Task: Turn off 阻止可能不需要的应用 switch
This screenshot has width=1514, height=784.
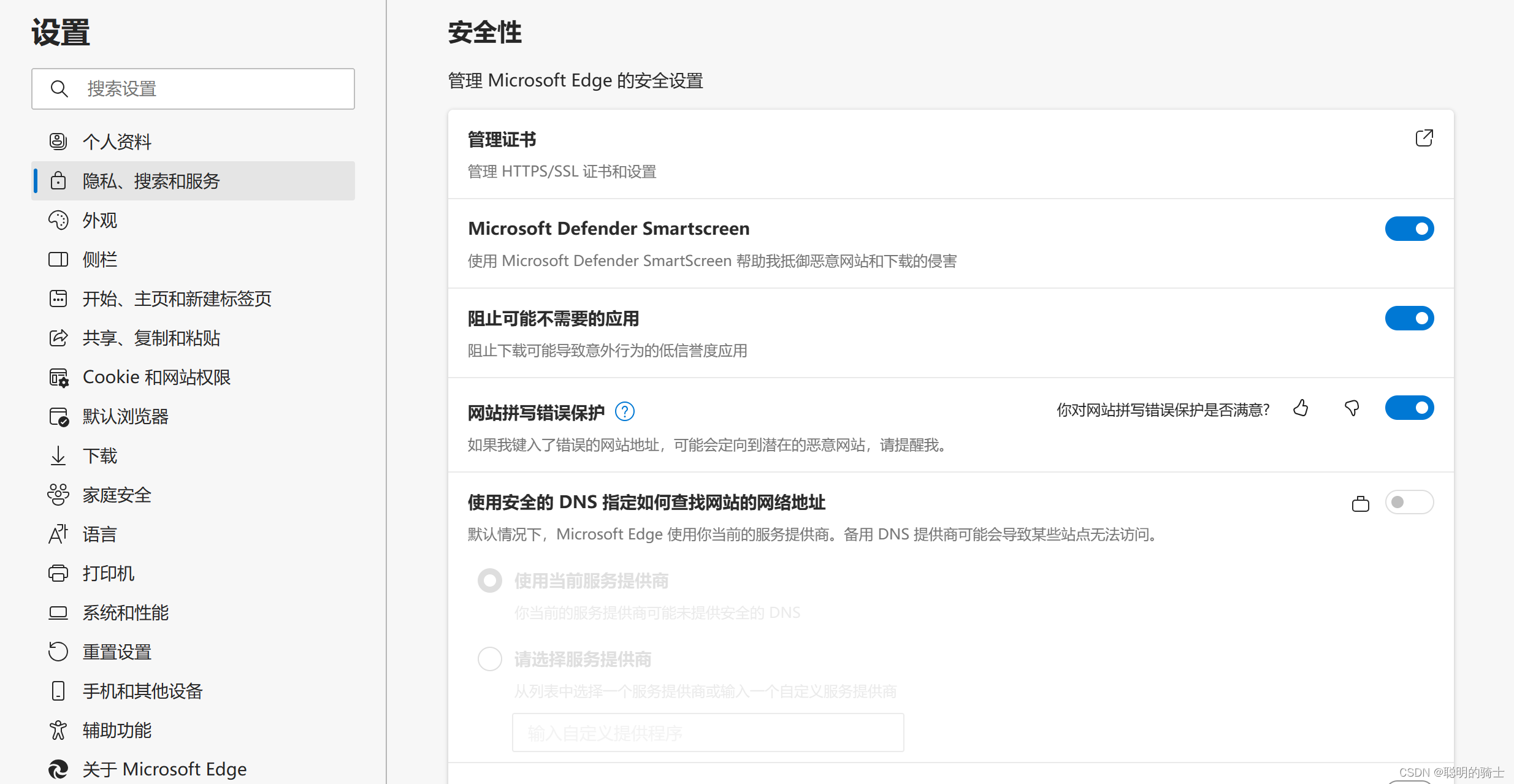Action: pos(1409,318)
